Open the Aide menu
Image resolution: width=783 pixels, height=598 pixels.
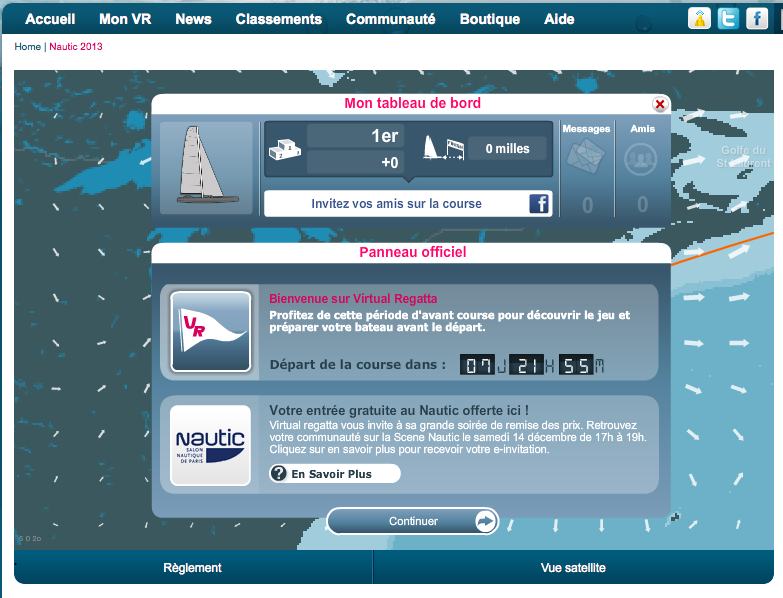pos(559,19)
